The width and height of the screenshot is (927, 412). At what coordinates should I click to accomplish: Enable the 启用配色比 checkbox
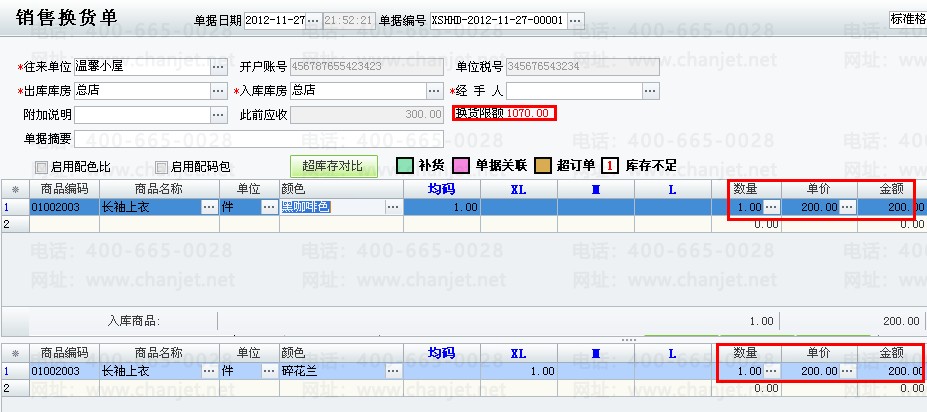[x=42, y=167]
